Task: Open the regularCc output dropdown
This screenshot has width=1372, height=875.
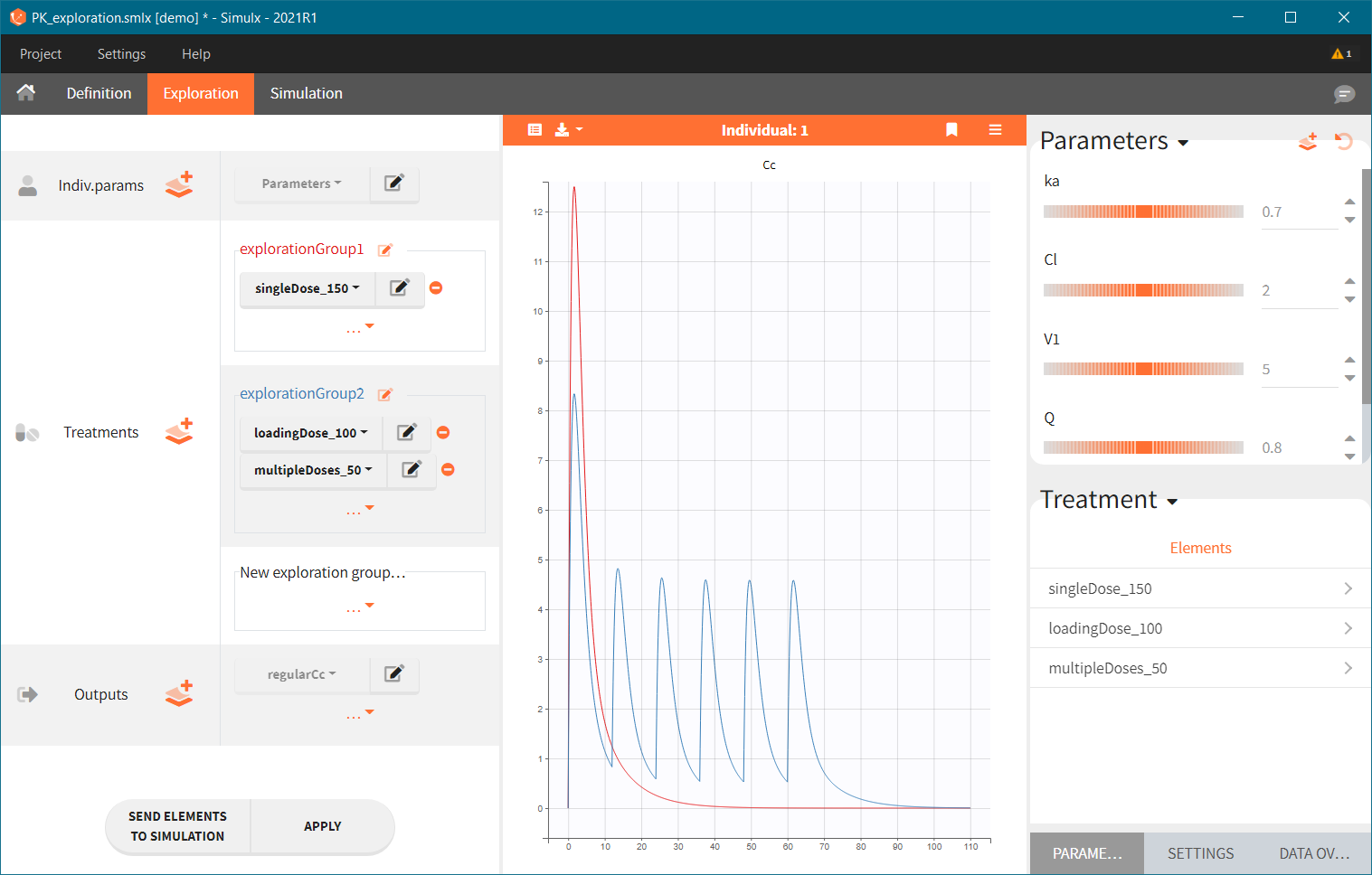Action: pyautogui.click(x=301, y=674)
